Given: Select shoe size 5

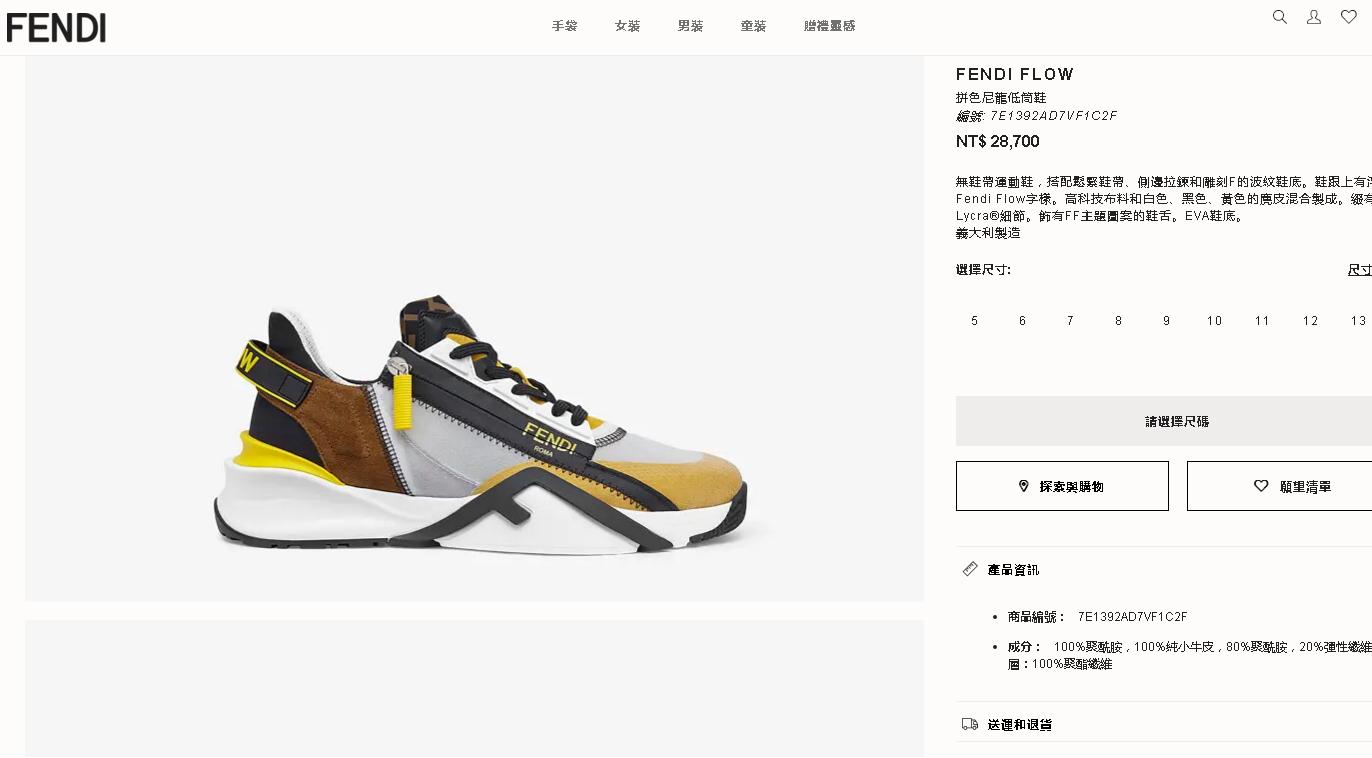Looking at the screenshot, I should 975,321.
